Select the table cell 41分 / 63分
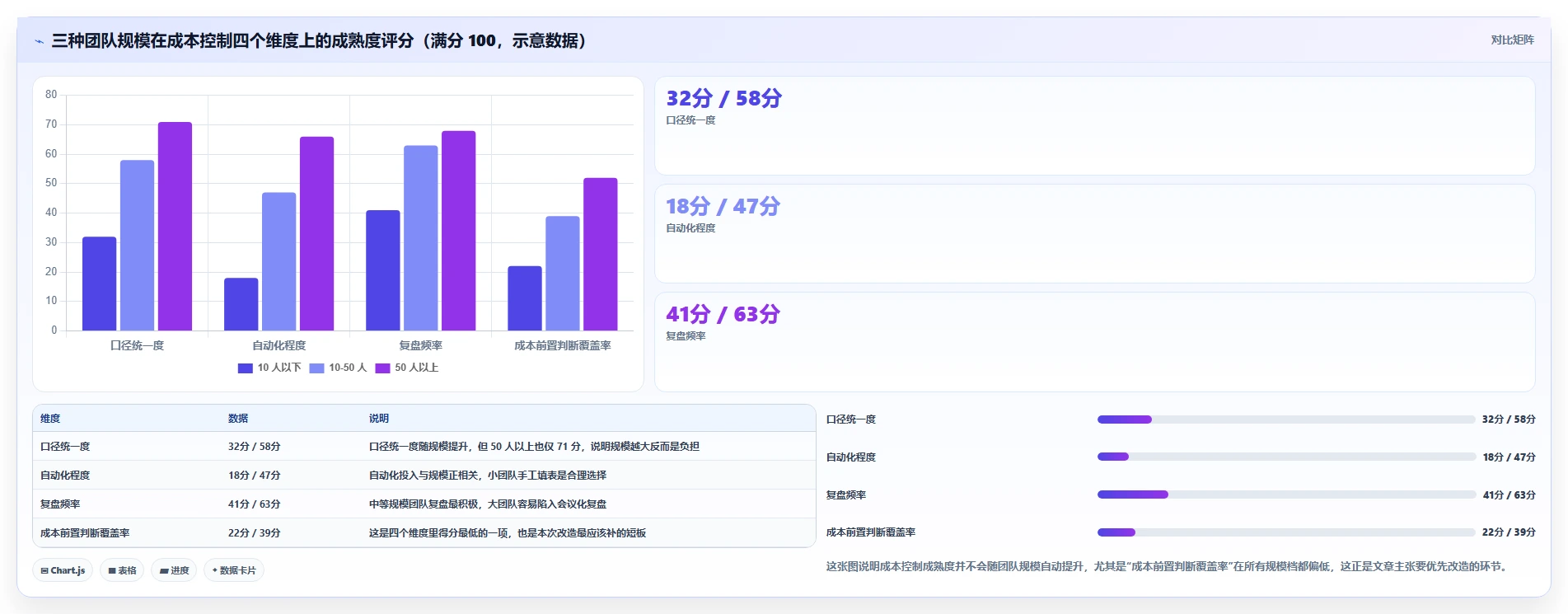This screenshot has height=614, width=1568. tap(255, 504)
